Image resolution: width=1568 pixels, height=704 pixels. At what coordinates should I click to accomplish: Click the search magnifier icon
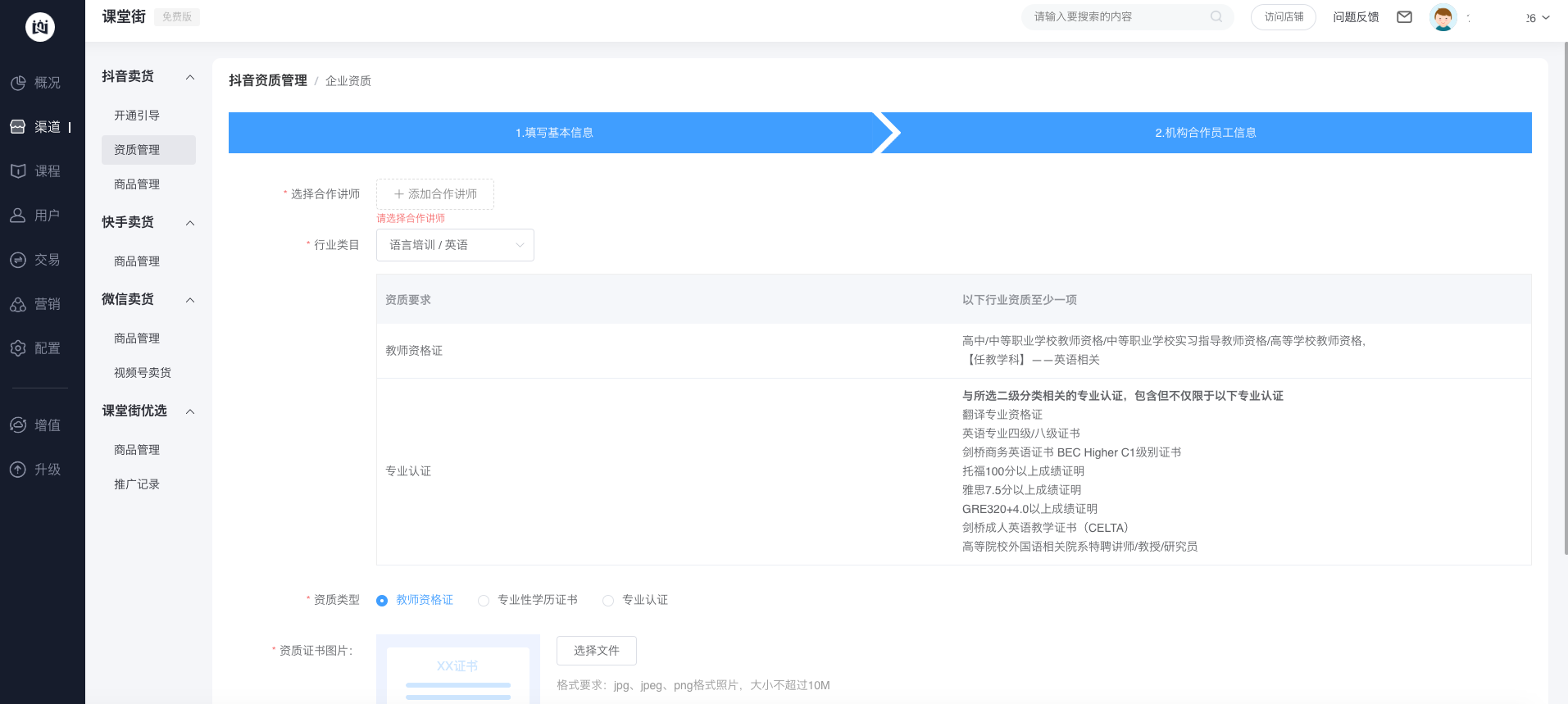pos(1216,16)
